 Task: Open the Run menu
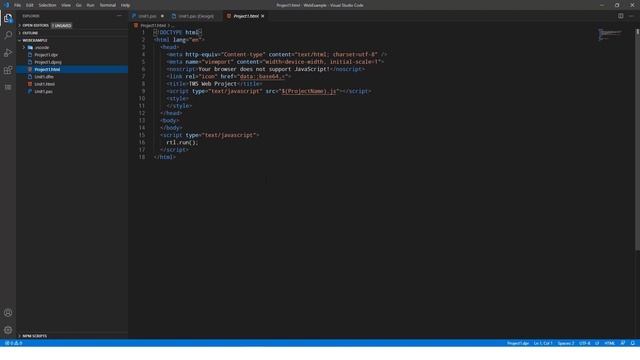(90, 5)
